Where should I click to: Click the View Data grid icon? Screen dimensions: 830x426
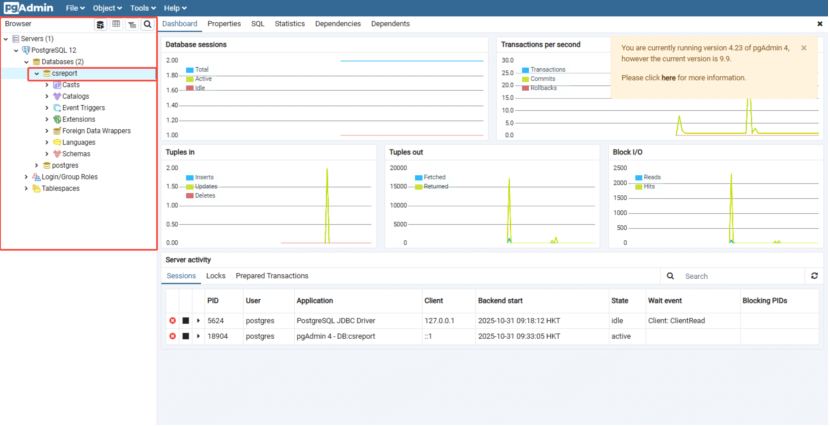pos(116,23)
